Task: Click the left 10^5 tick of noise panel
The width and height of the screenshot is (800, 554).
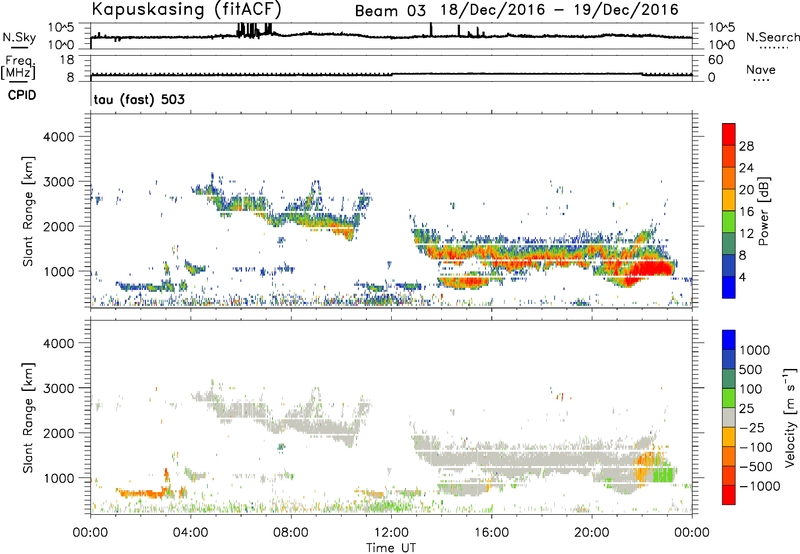Action: coord(61,28)
